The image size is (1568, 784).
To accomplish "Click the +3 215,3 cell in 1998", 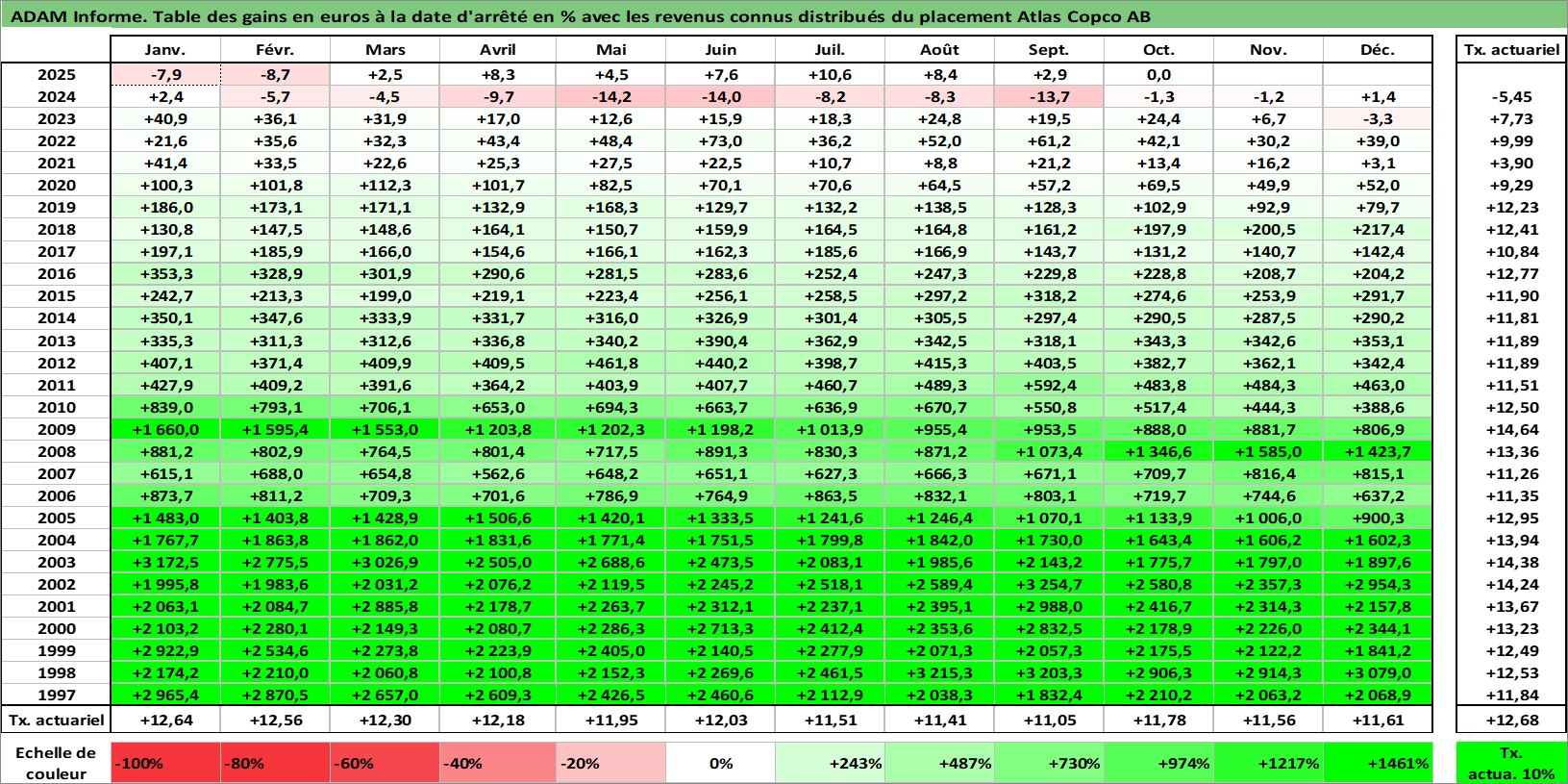I will [939, 672].
